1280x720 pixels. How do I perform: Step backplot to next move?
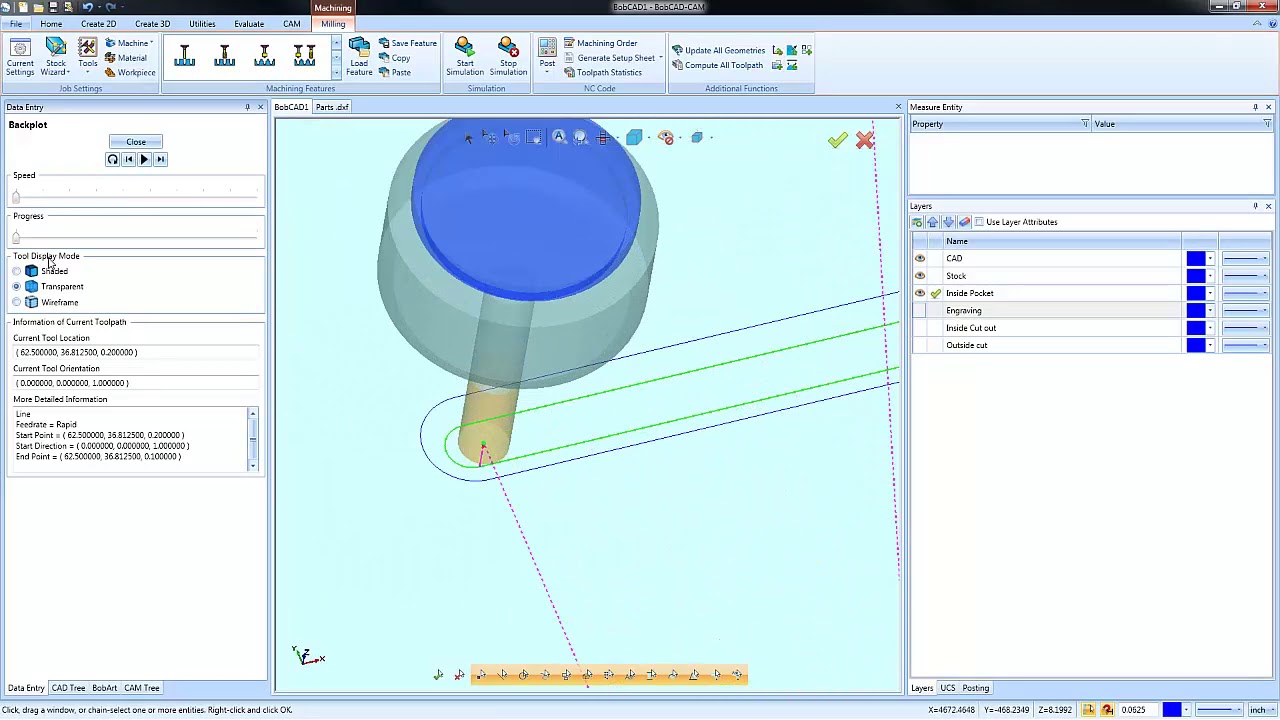pyautogui.click(x=160, y=159)
